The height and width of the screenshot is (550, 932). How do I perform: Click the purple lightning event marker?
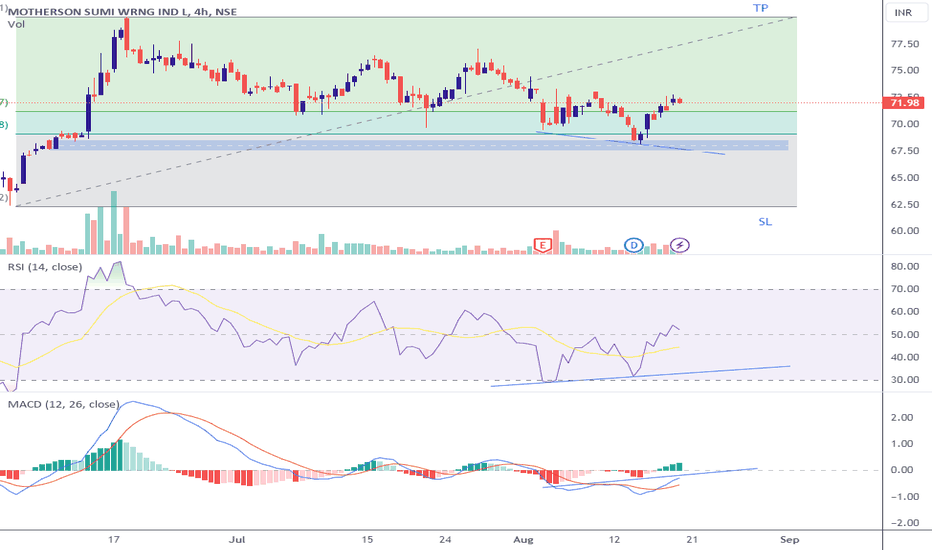pyautogui.click(x=679, y=245)
